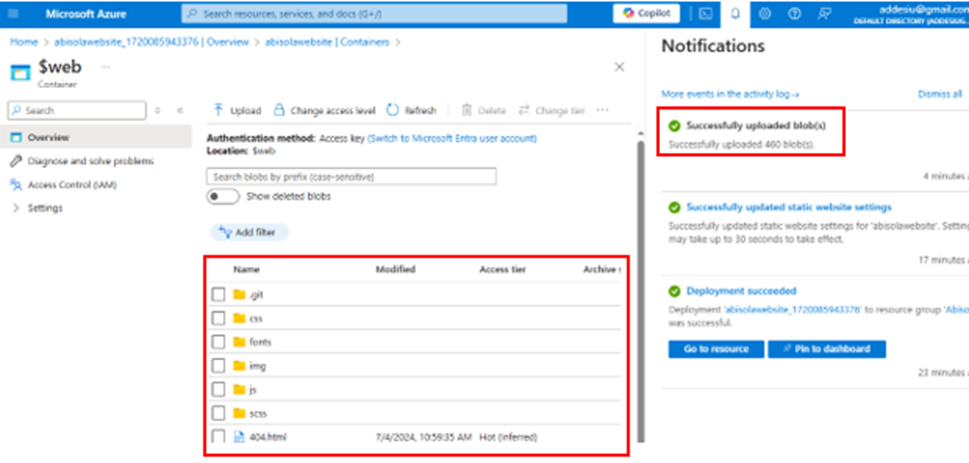Image resolution: width=969 pixels, height=463 pixels.
Task: Sort by Access tier column header
Action: [502, 270]
